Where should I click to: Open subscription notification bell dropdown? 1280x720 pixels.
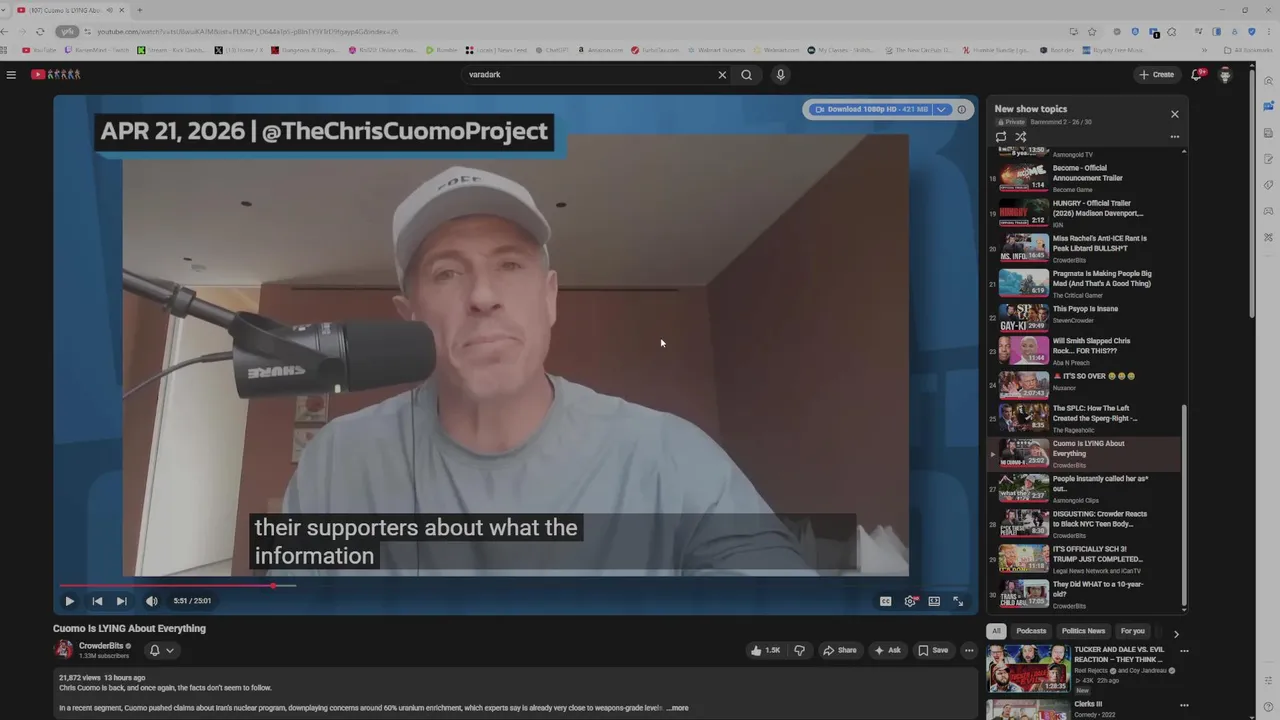tap(161, 650)
